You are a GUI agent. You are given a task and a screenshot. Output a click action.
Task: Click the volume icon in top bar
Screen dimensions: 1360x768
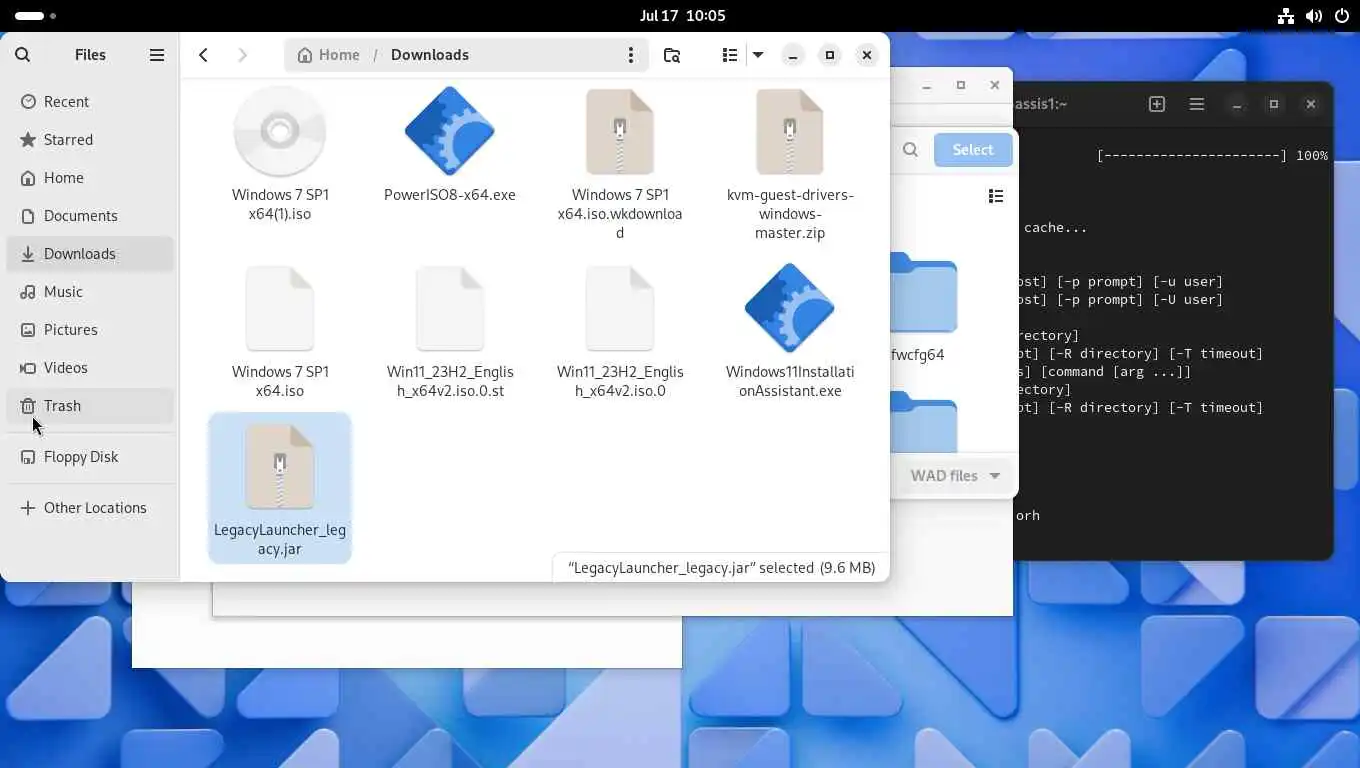click(1314, 16)
